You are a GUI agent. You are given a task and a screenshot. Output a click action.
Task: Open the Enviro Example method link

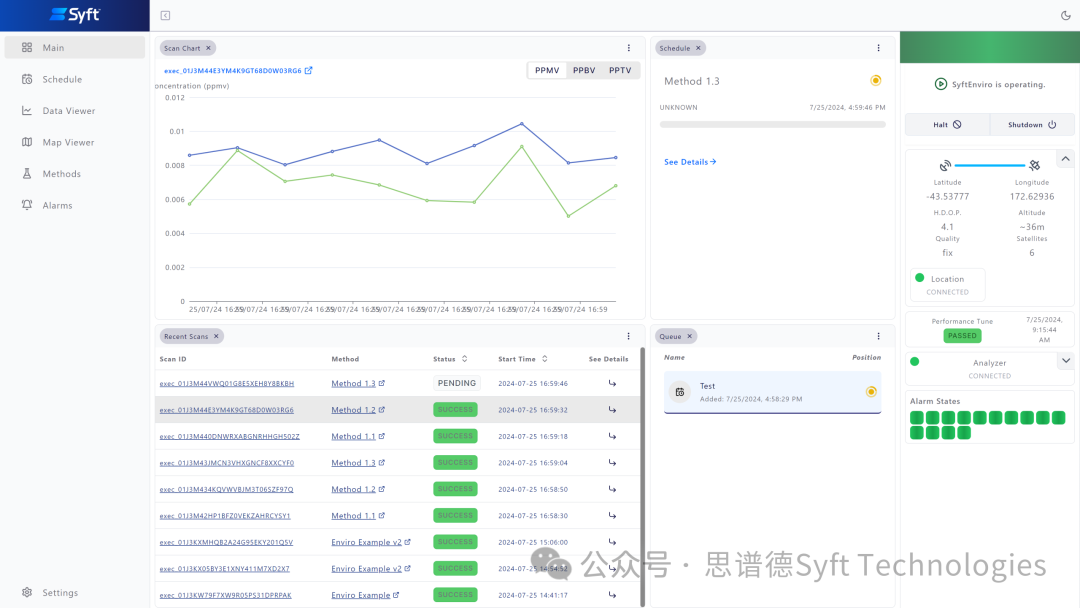(x=365, y=595)
